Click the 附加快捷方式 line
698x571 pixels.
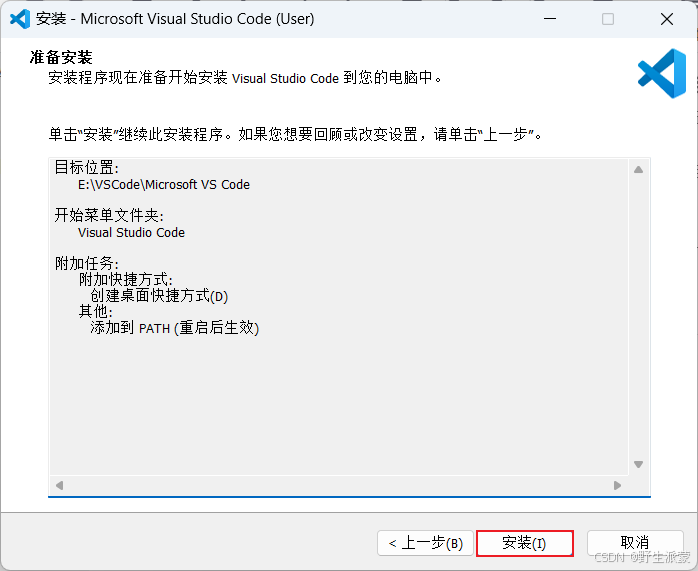click(x=126, y=280)
